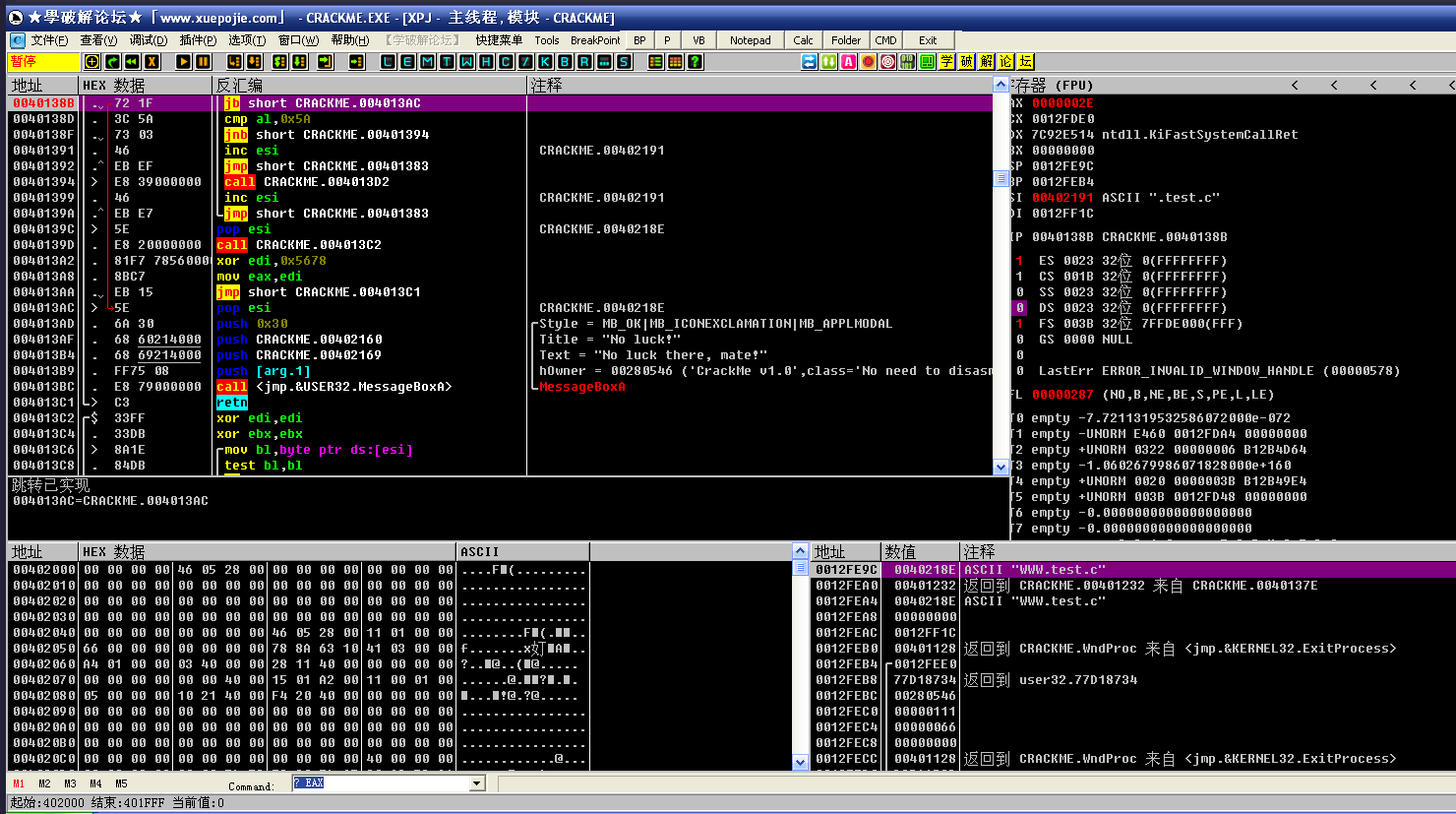The height and width of the screenshot is (814, 1456).
Task: Open a new file with toolbar icon
Action: pos(91,62)
